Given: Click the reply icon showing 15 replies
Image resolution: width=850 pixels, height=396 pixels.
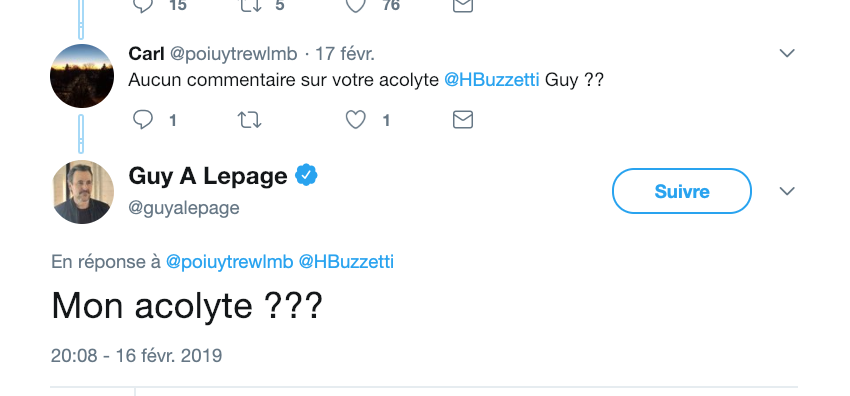Looking at the screenshot, I should pyautogui.click(x=143, y=5).
